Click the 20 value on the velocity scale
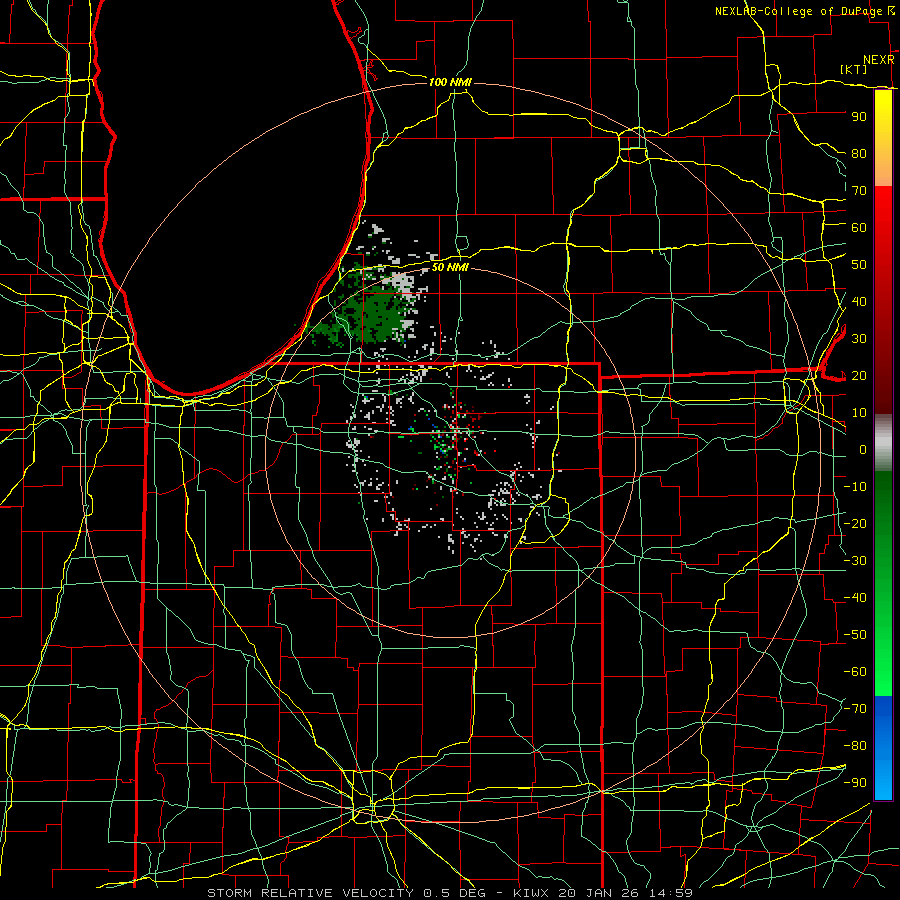Image resolution: width=900 pixels, height=900 pixels. [x=859, y=375]
